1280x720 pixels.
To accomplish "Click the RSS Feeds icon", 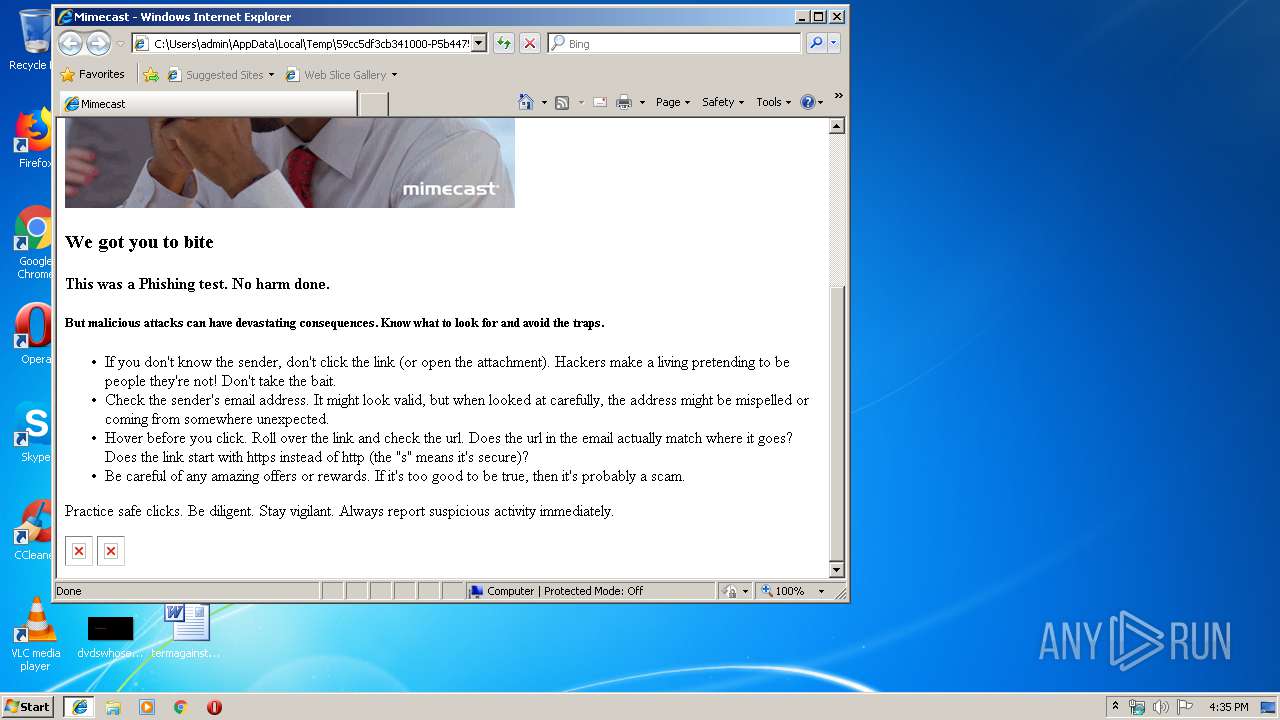I will [562, 102].
